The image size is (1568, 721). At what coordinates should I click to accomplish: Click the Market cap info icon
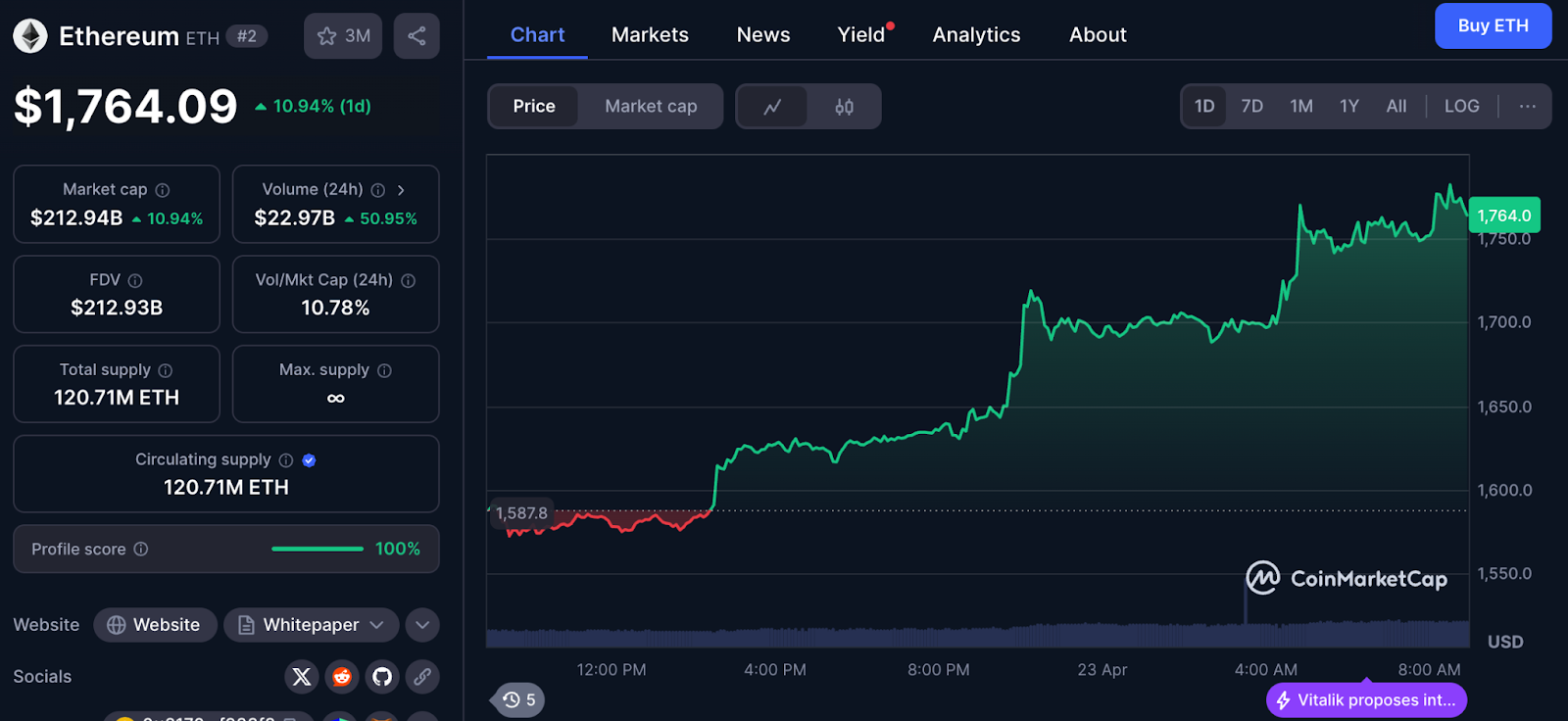click(163, 190)
